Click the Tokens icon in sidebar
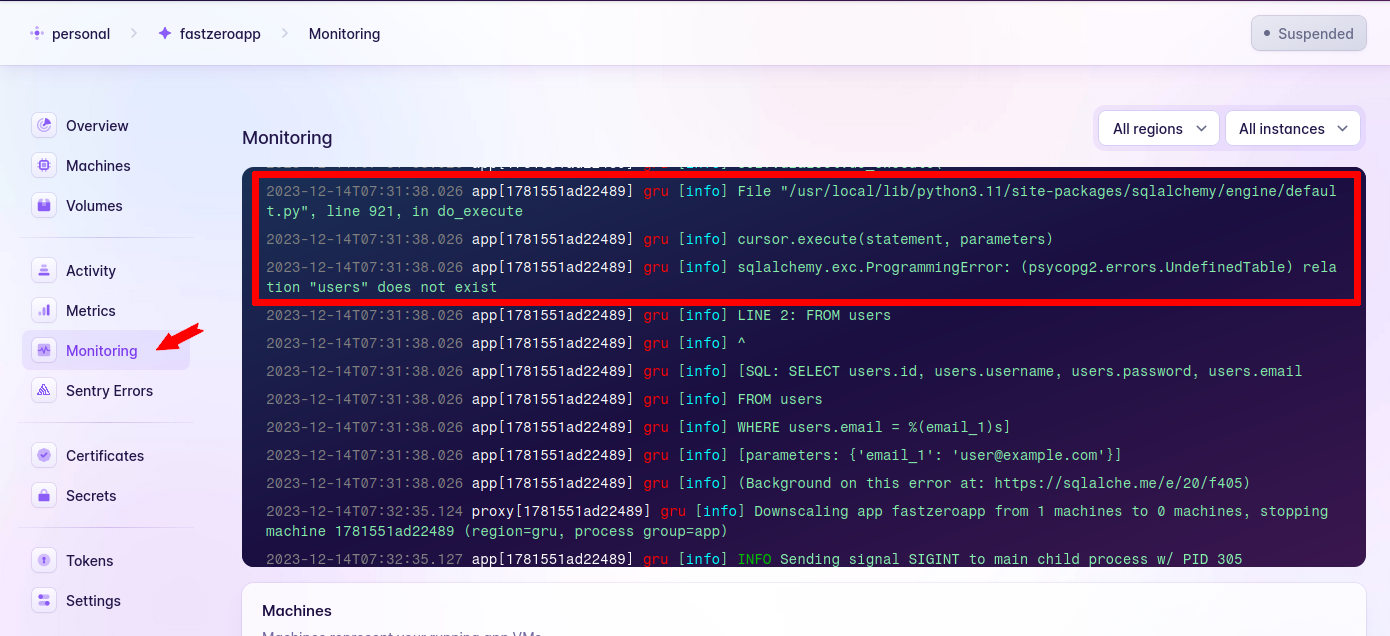This screenshot has height=636, width=1390. pyautogui.click(x=44, y=561)
